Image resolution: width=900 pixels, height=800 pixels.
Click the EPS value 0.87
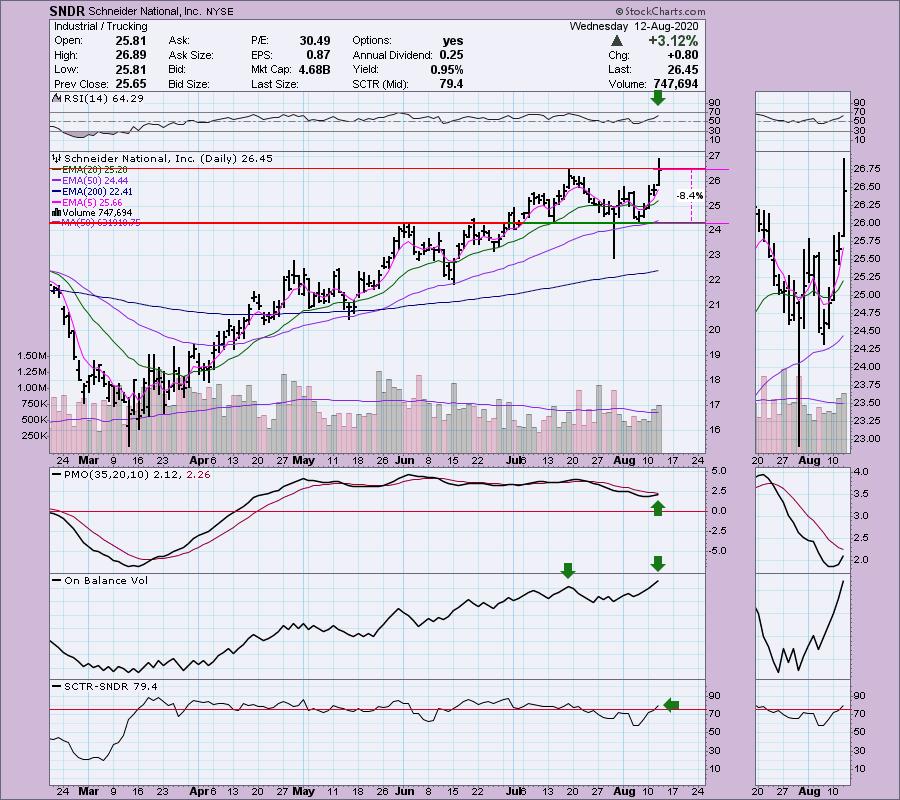(x=318, y=55)
